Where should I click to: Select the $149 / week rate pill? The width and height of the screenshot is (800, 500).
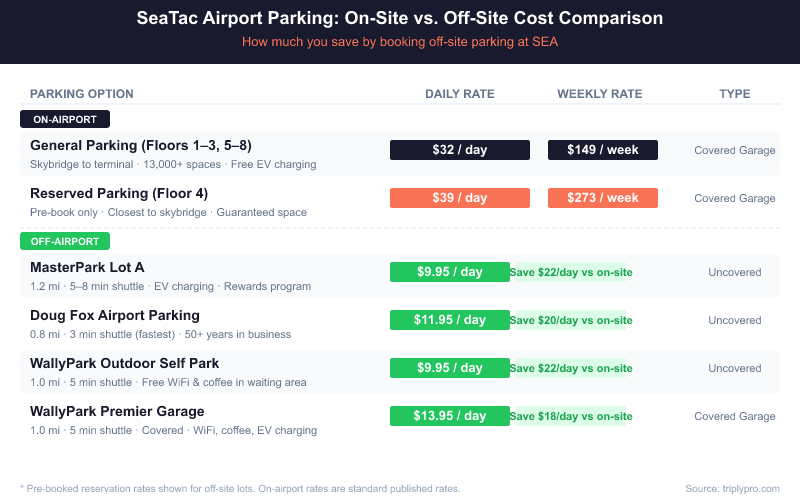[602, 150]
